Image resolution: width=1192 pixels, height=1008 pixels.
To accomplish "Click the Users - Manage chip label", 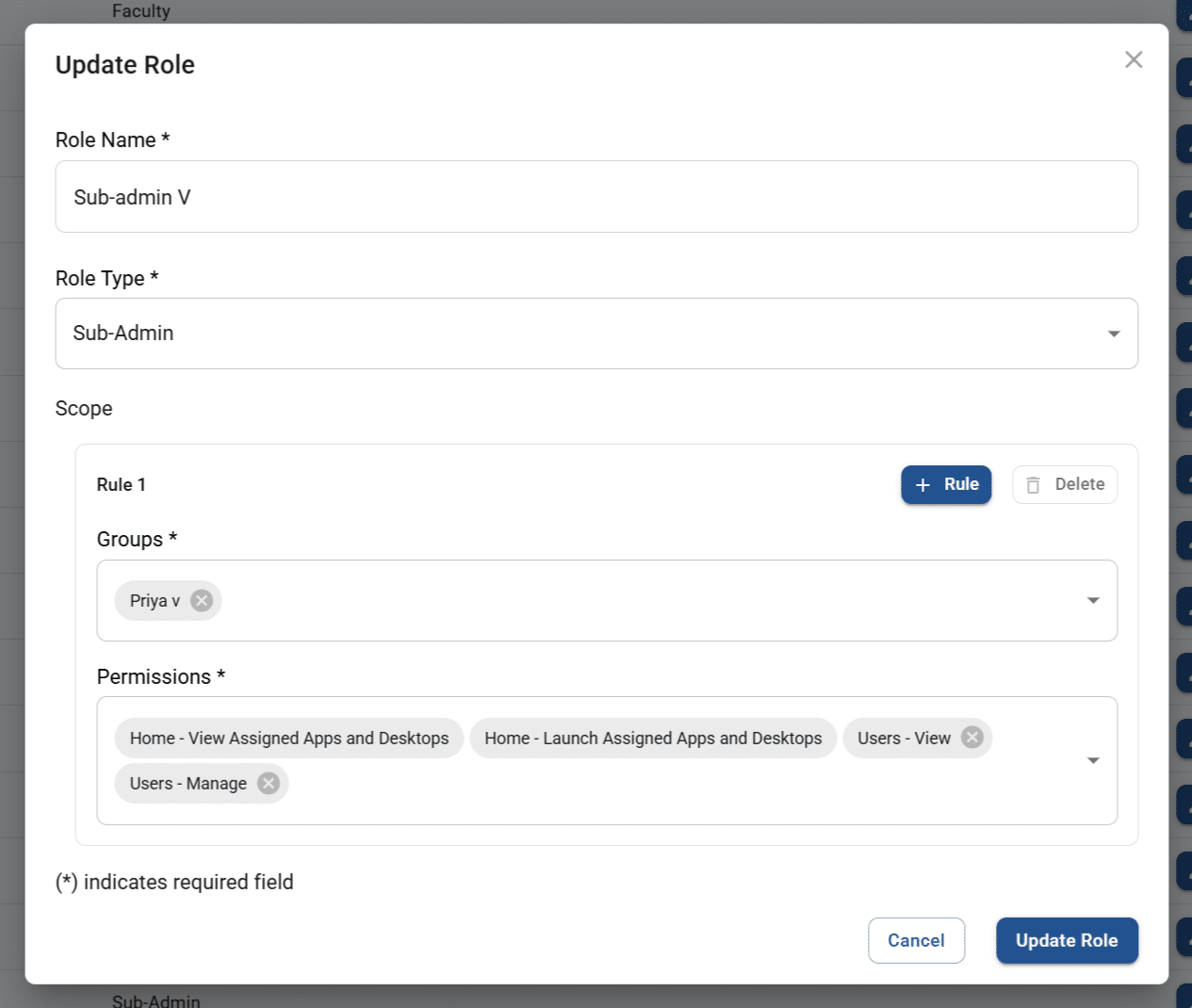I will pos(188,784).
